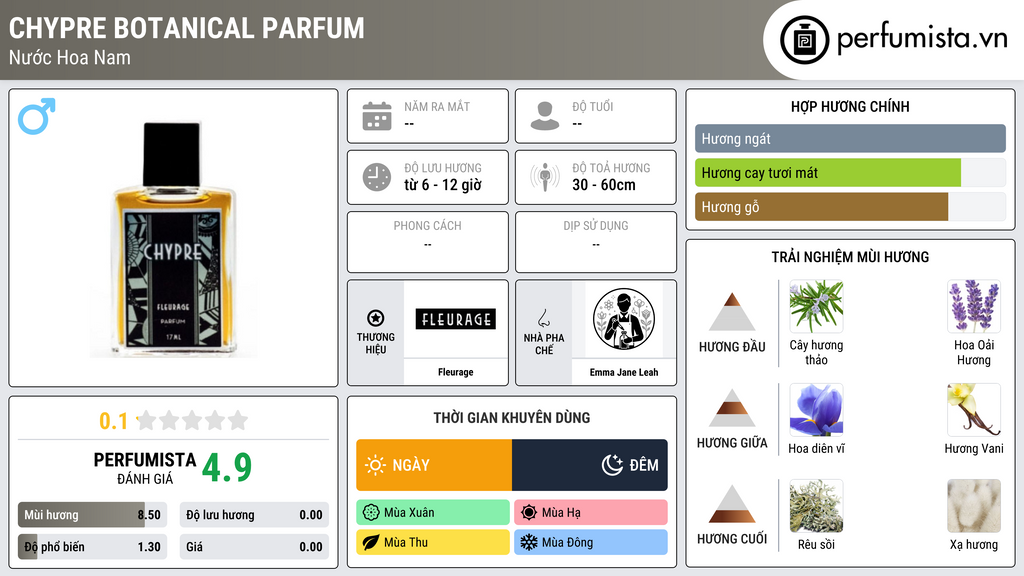Image resolution: width=1024 pixels, height=576 pixels.
Task: Click the calendar icon for Năm ra mắt
Action: [x=377, y=116]
